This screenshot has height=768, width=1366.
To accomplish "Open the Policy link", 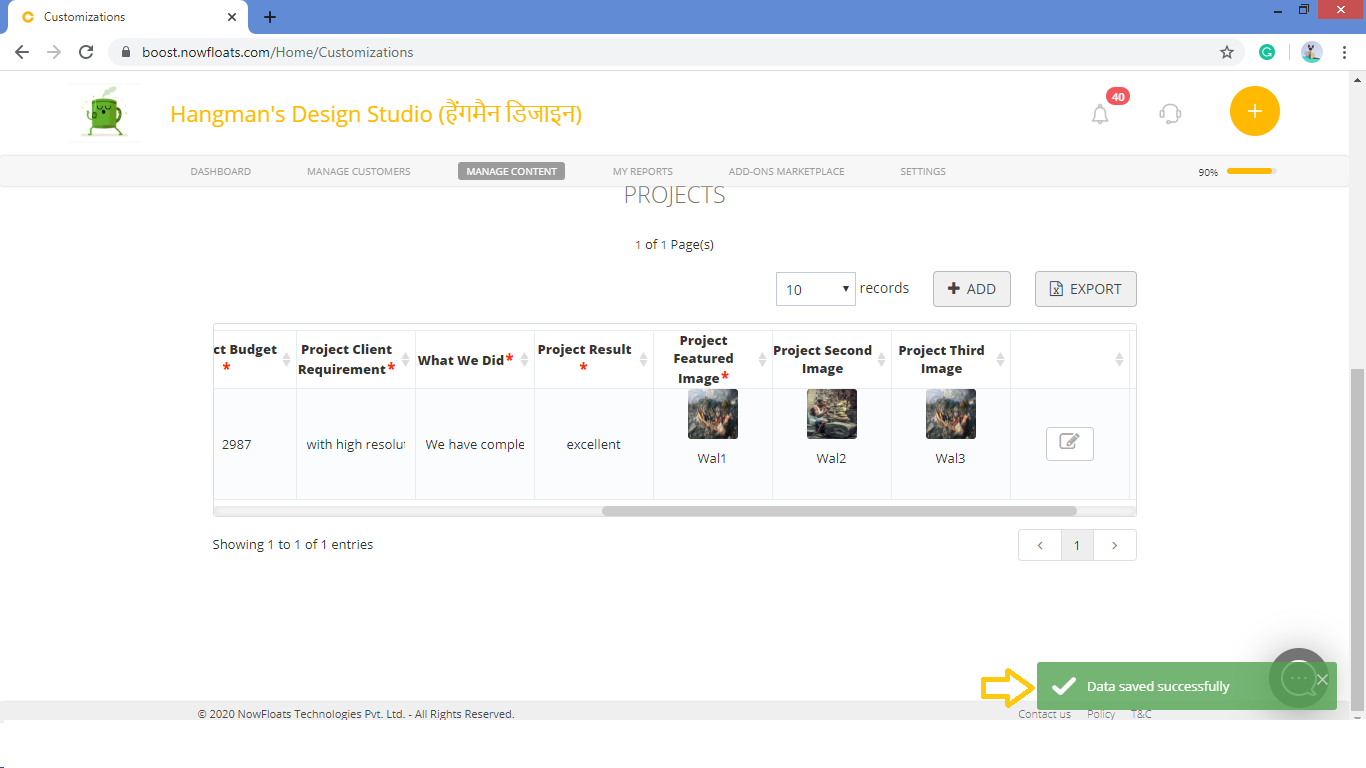I will click(1101, 714).
